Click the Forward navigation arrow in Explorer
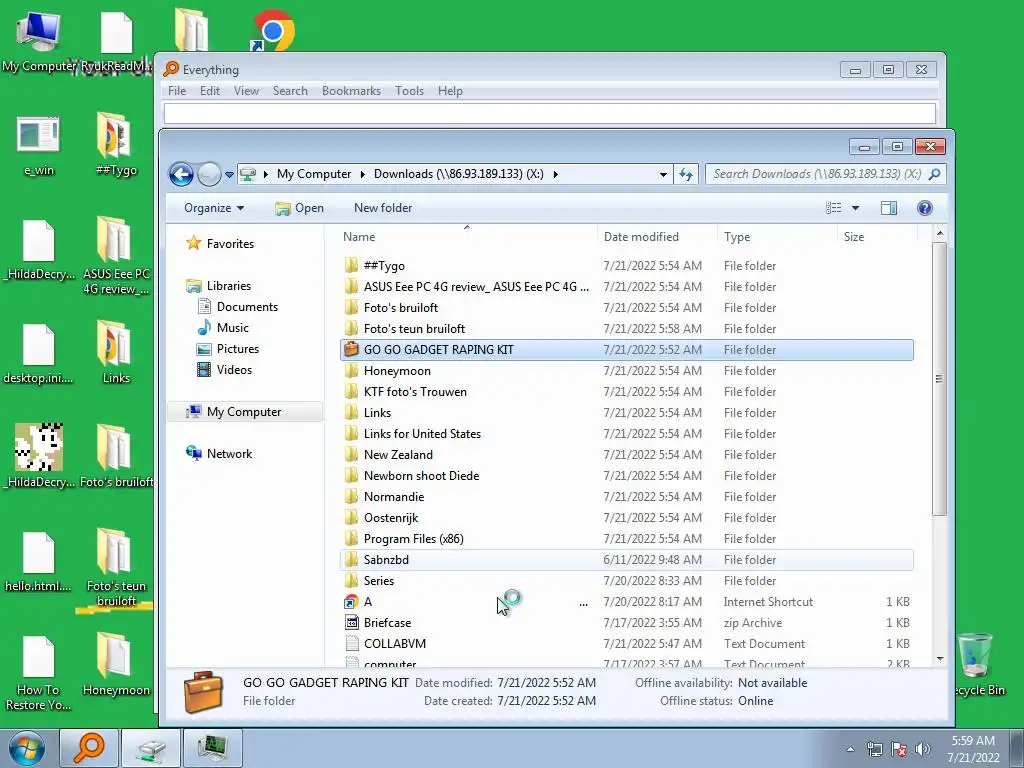 pos(209,174)
